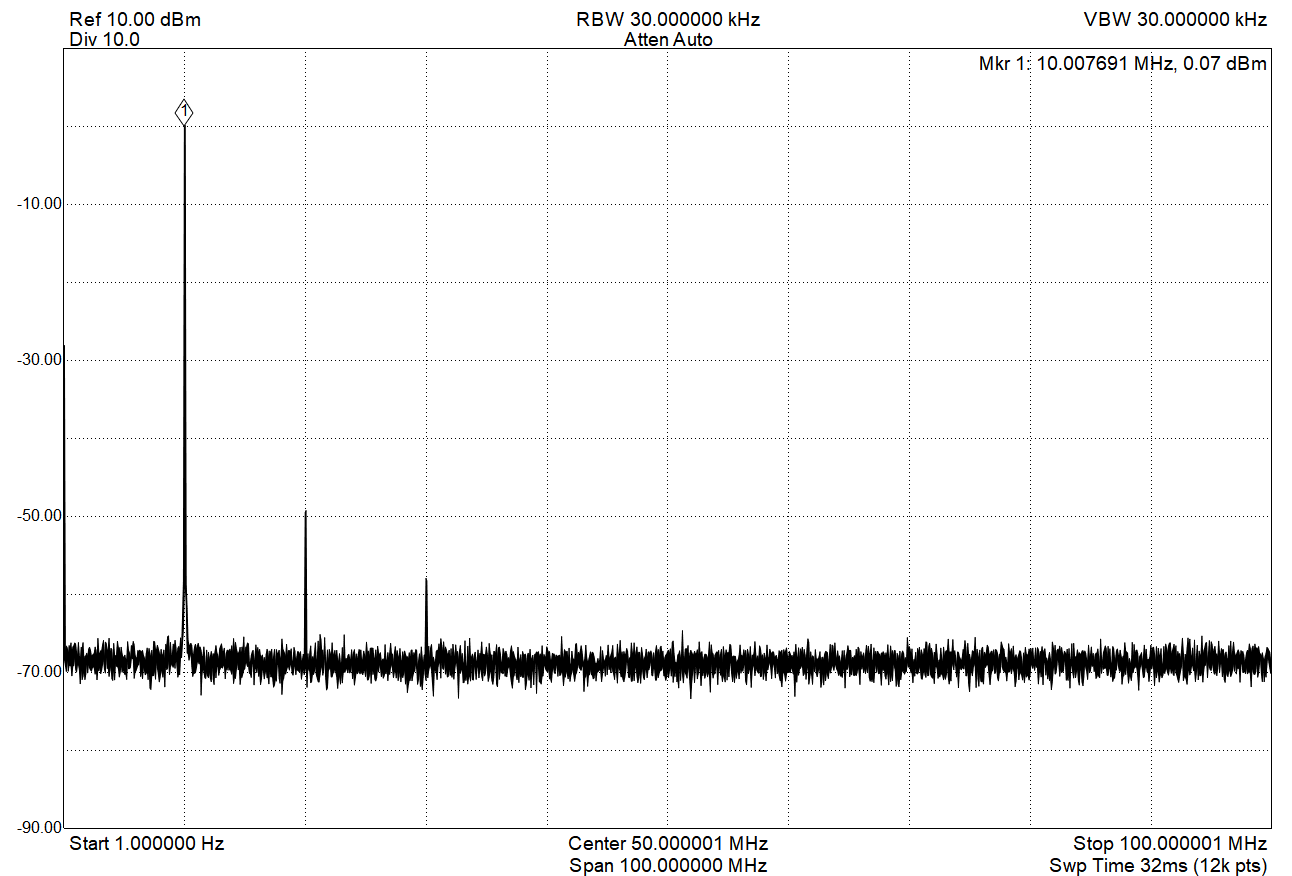Click the -70.00 axis label
1292x876 pixels.
[38, 672]
